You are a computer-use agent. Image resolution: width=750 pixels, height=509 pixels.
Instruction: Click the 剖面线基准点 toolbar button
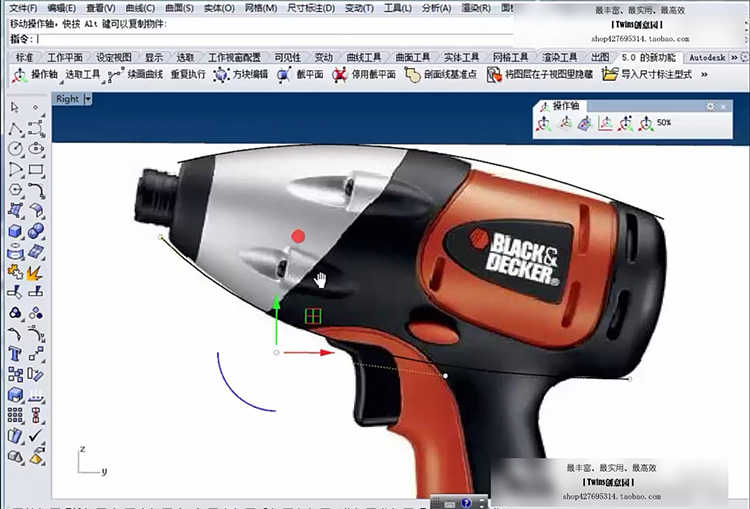tap(441, 74)
